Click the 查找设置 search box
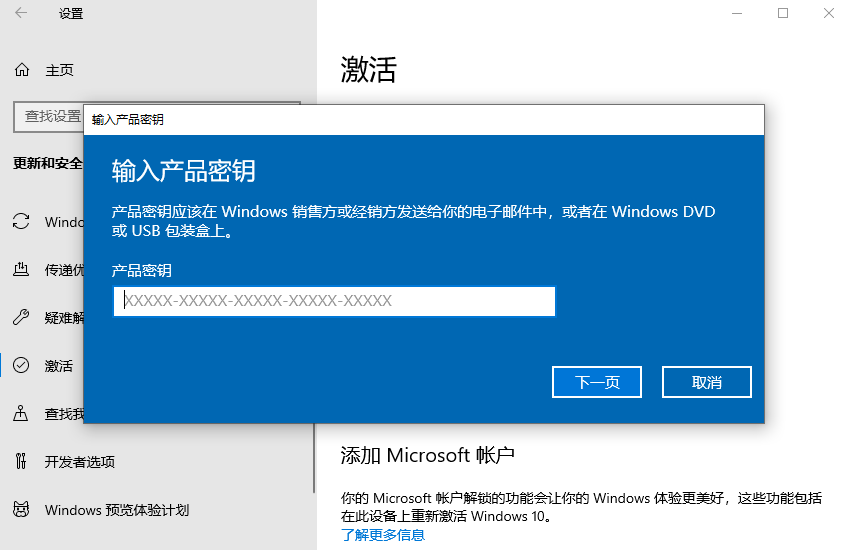This screenshot has height=550, width=843. coord(48,116)
